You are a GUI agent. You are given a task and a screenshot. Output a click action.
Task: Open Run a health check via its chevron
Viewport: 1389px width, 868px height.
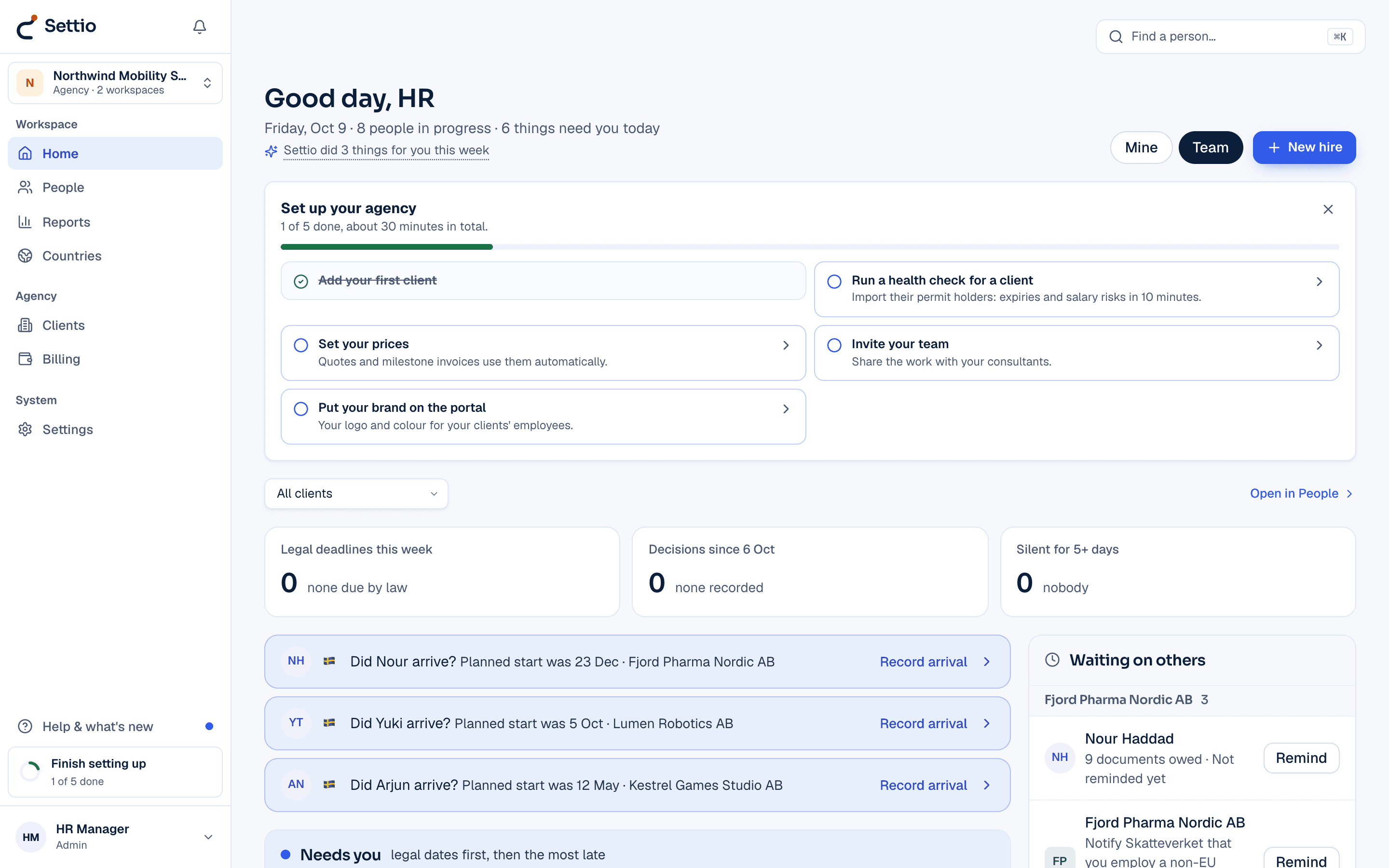pos(1319,281)
